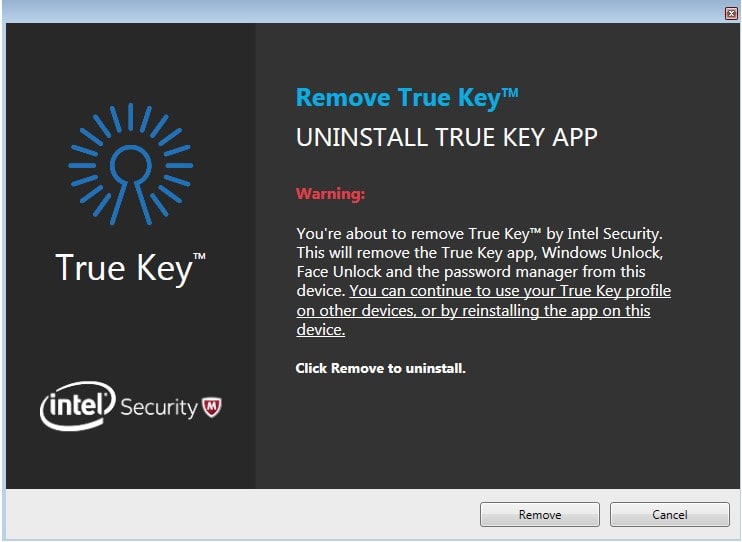The image size is (742, 542).
Task: Click the window title bar
Action: coord(364,13)
